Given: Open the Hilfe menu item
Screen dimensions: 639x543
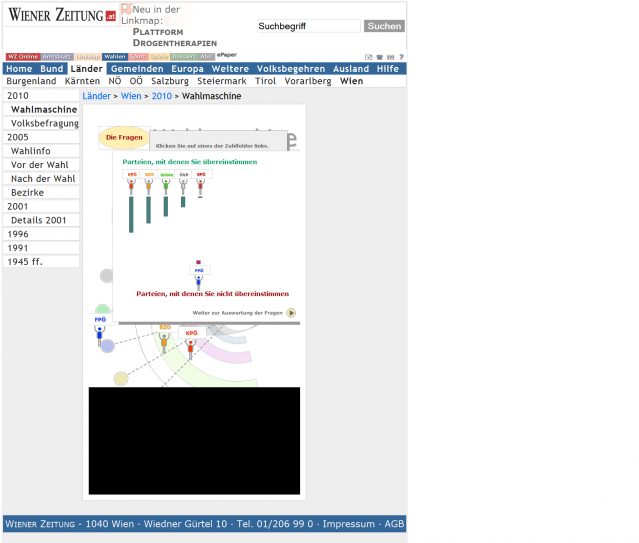Looking at the screenshot, I should [x=388, y=69].
